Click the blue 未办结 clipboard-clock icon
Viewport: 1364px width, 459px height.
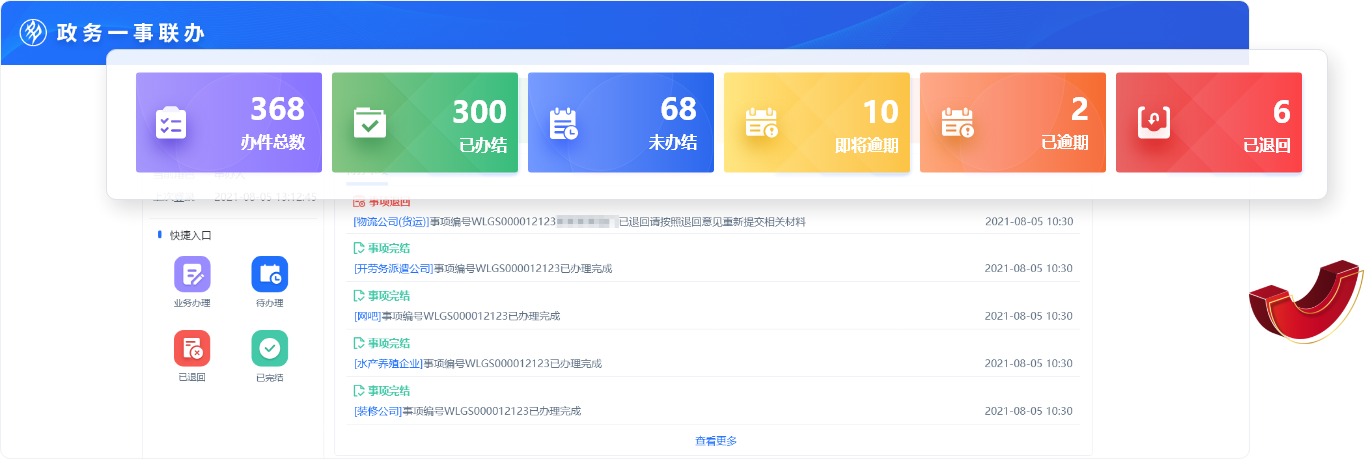(x=564, y=123)
